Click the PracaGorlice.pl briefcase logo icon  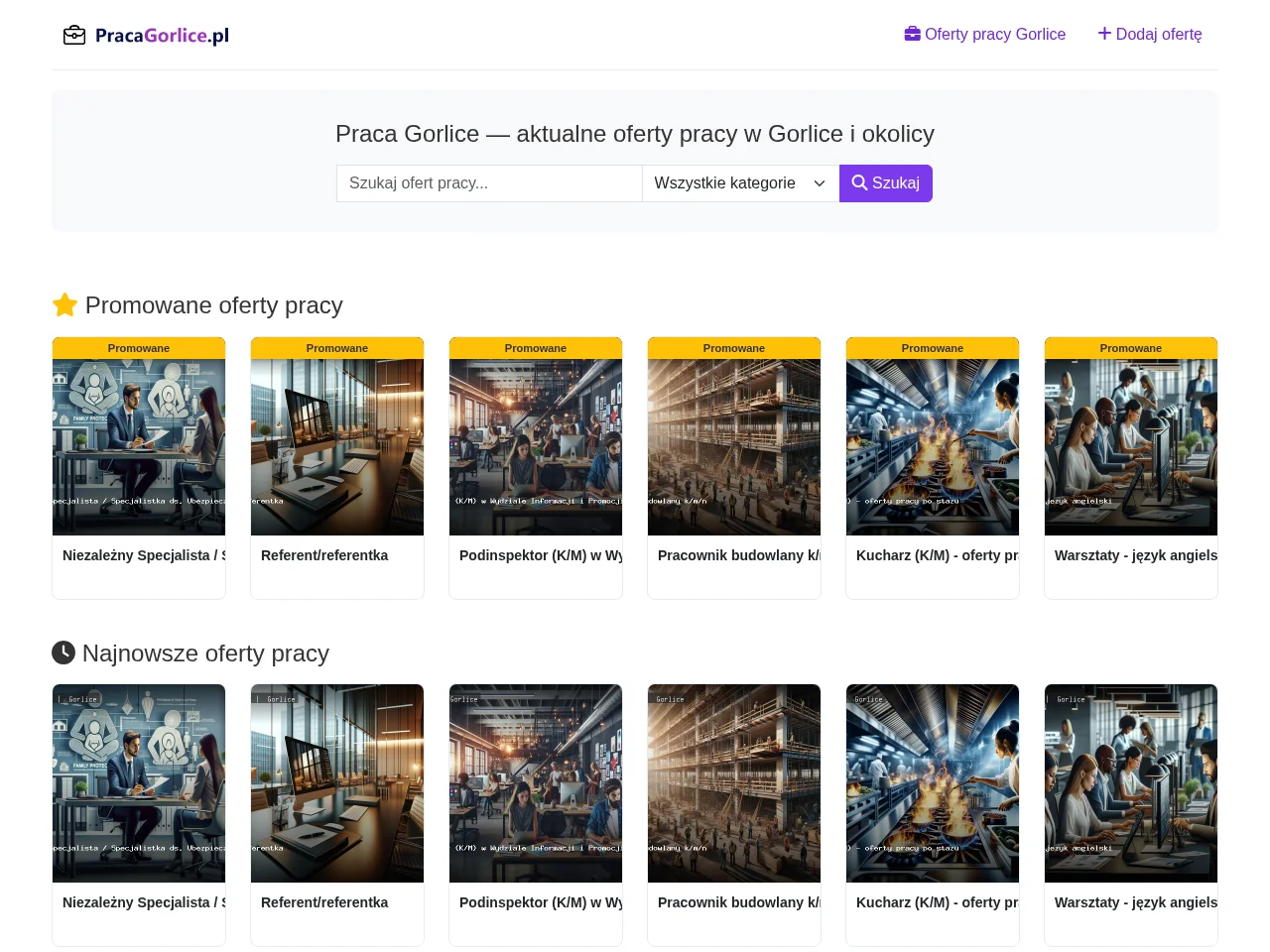pyautogui.click(x=74, y=36)
